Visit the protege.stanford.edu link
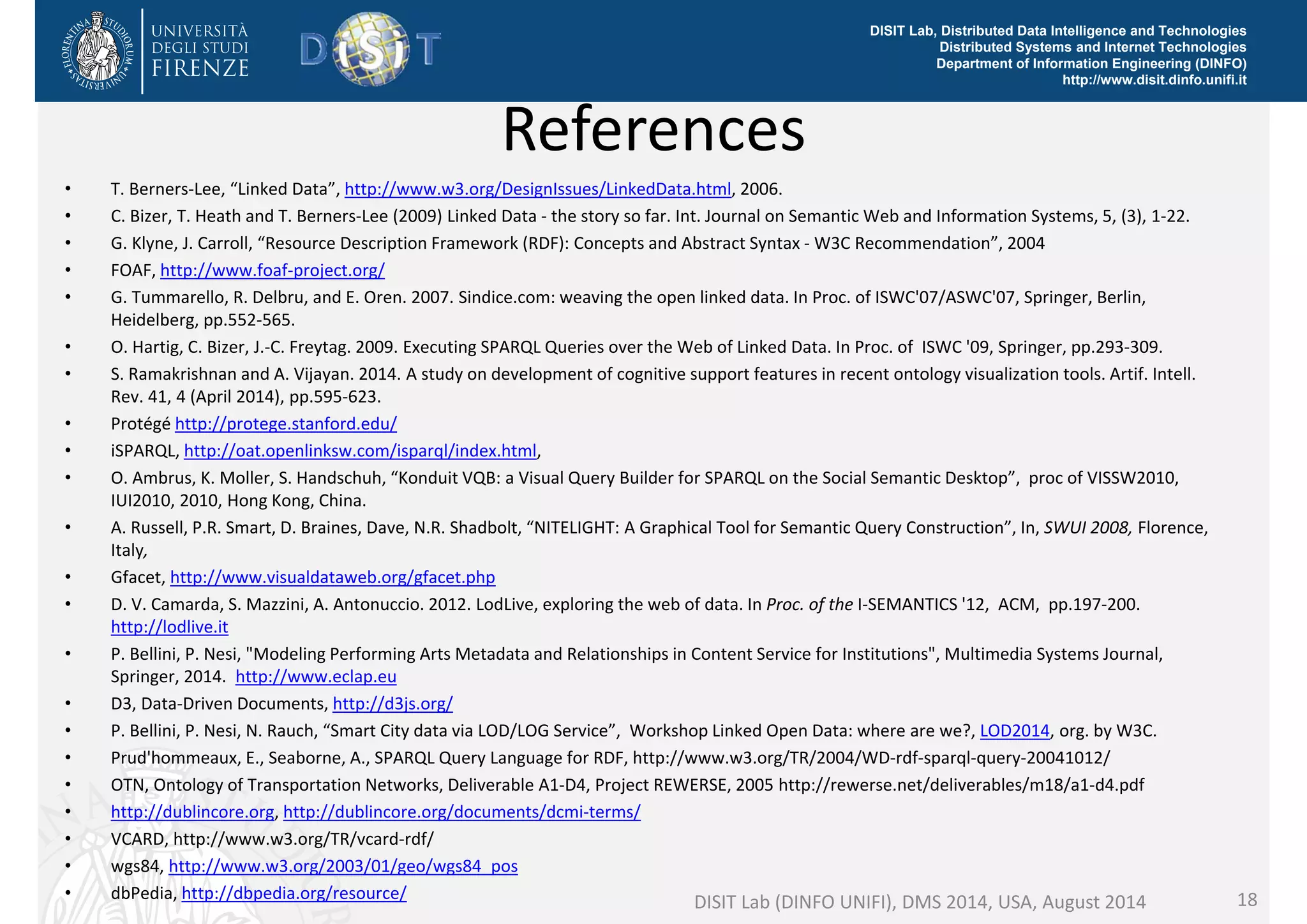Viewport: 1307px width, 924px height. coord(286,424)
